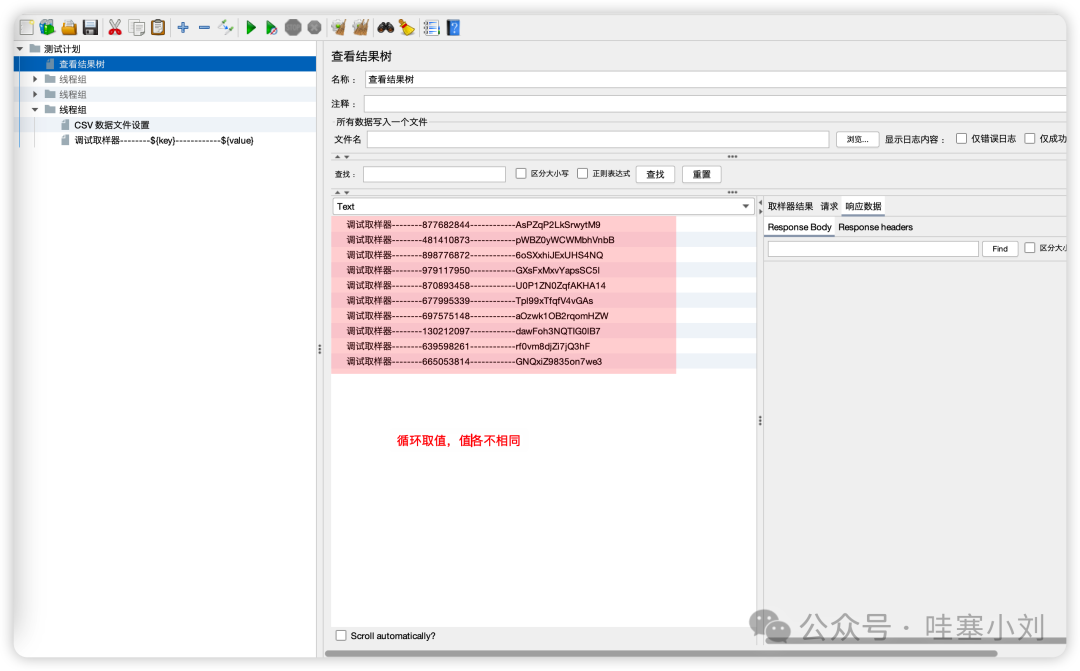Cut selection with the scissors icon
This screenshot has height=671, width=1080.
[x=115, y=28]
